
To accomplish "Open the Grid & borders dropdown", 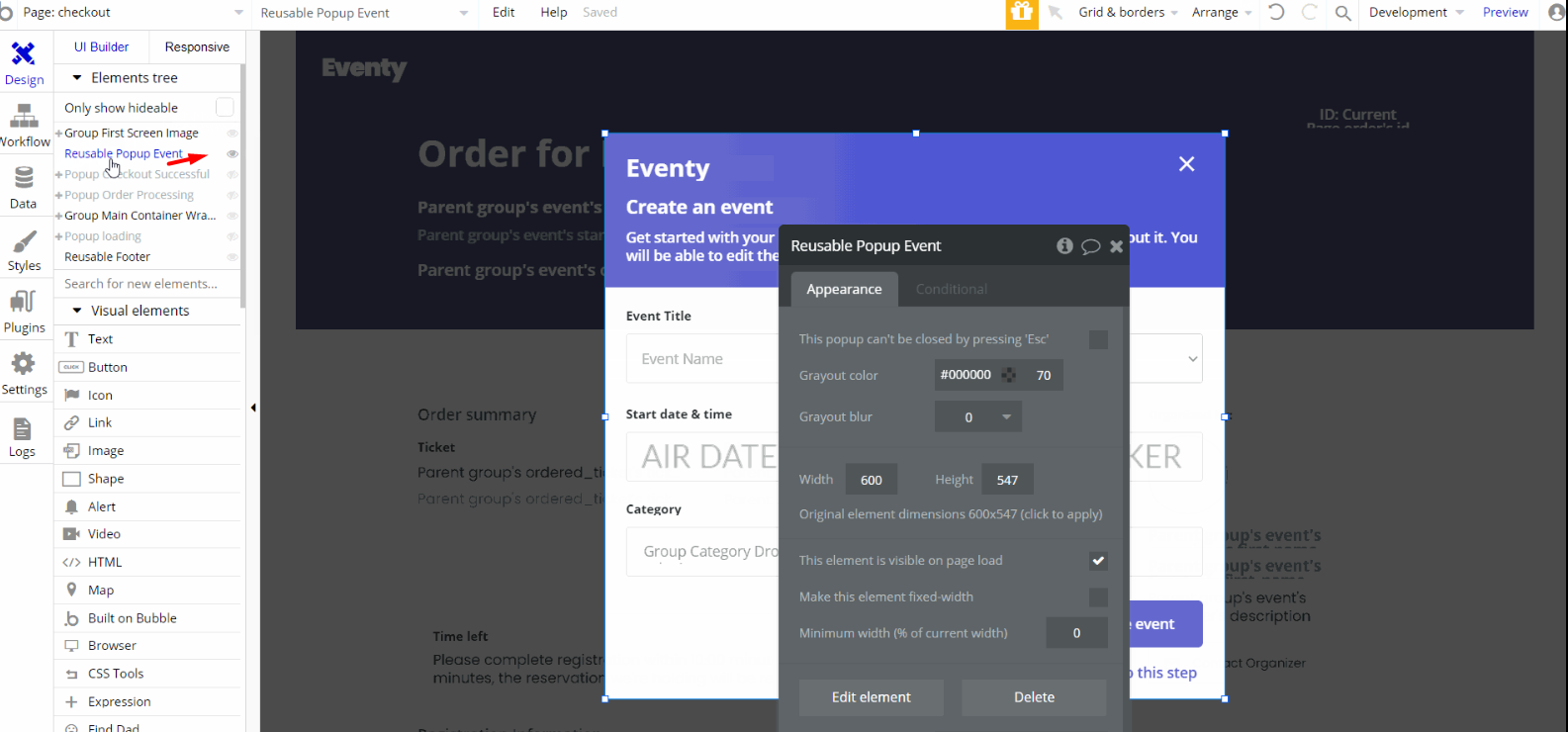I will click(x=1128, y=13).
